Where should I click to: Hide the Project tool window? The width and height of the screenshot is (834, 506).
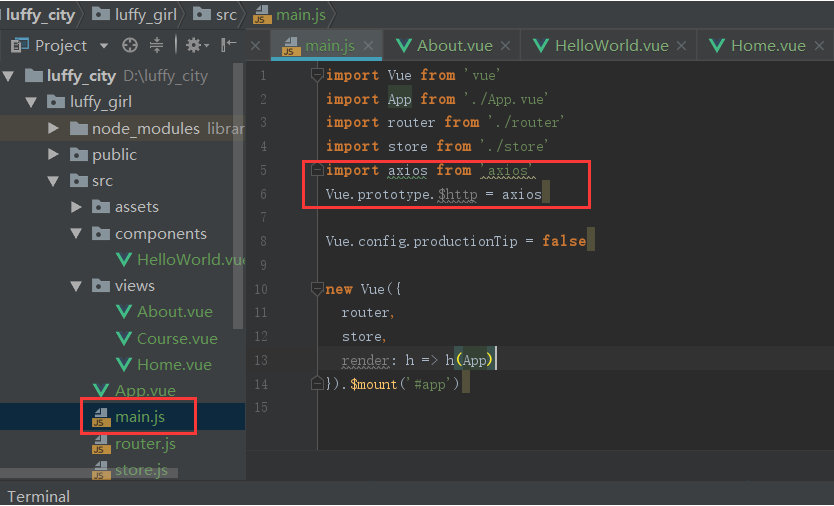coord(229,45)
